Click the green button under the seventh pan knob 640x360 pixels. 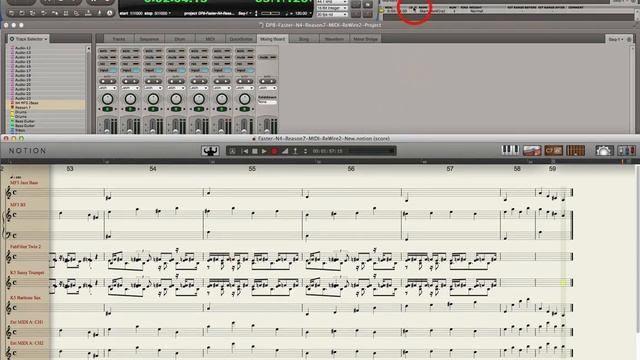click(x=244, y=109)
